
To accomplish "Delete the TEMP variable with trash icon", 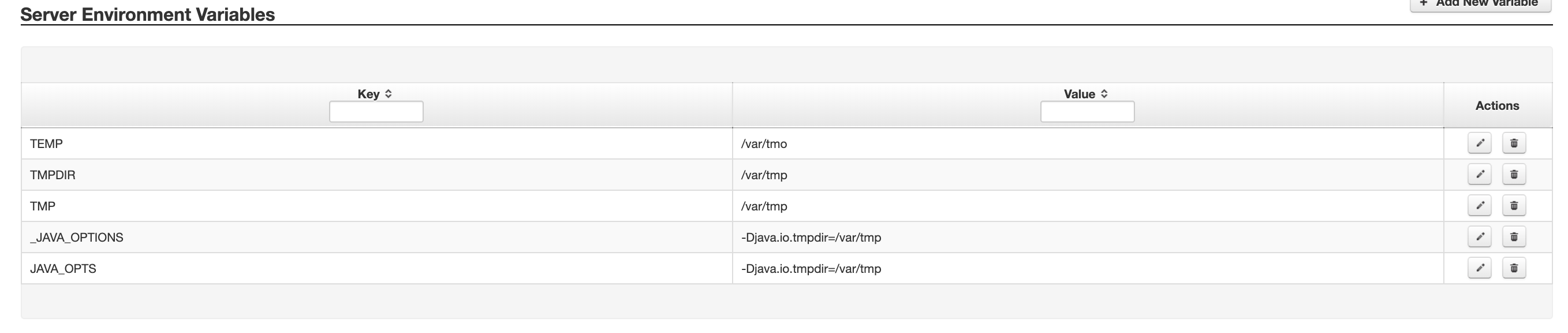I will click(1514, 143).
